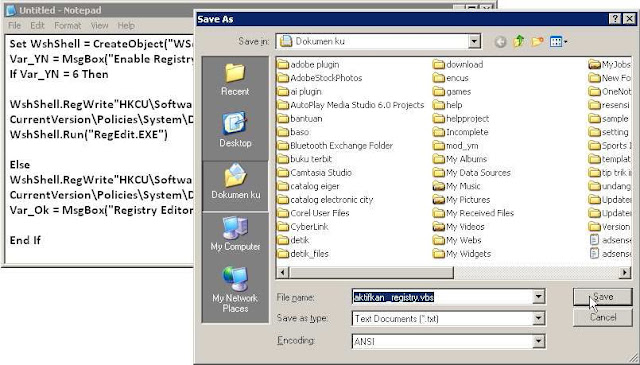Select the encus folder
The width and height of the screenshot is (640, 365).
point(451,78)
